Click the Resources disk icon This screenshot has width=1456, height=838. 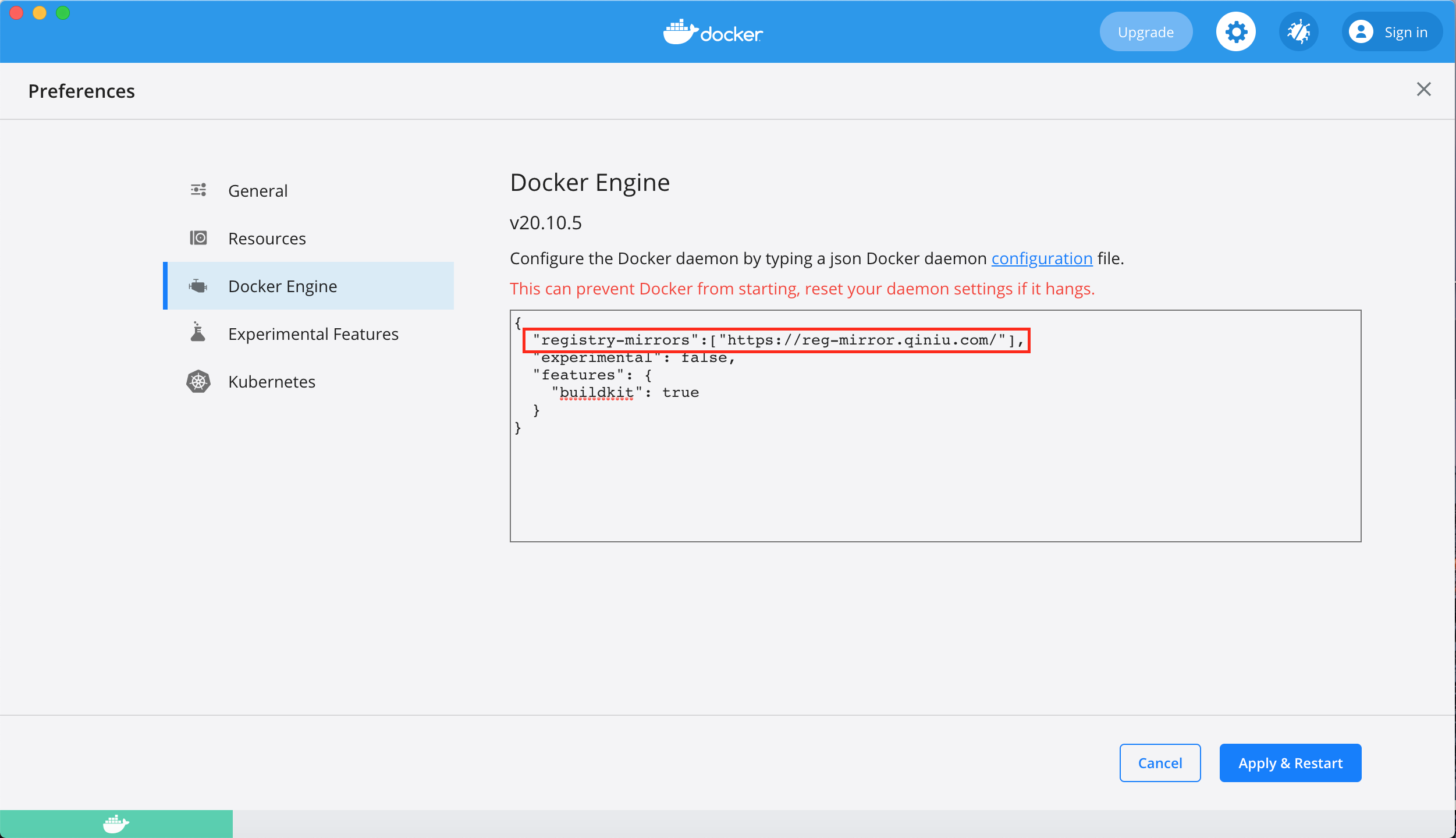tap(198, 238)
